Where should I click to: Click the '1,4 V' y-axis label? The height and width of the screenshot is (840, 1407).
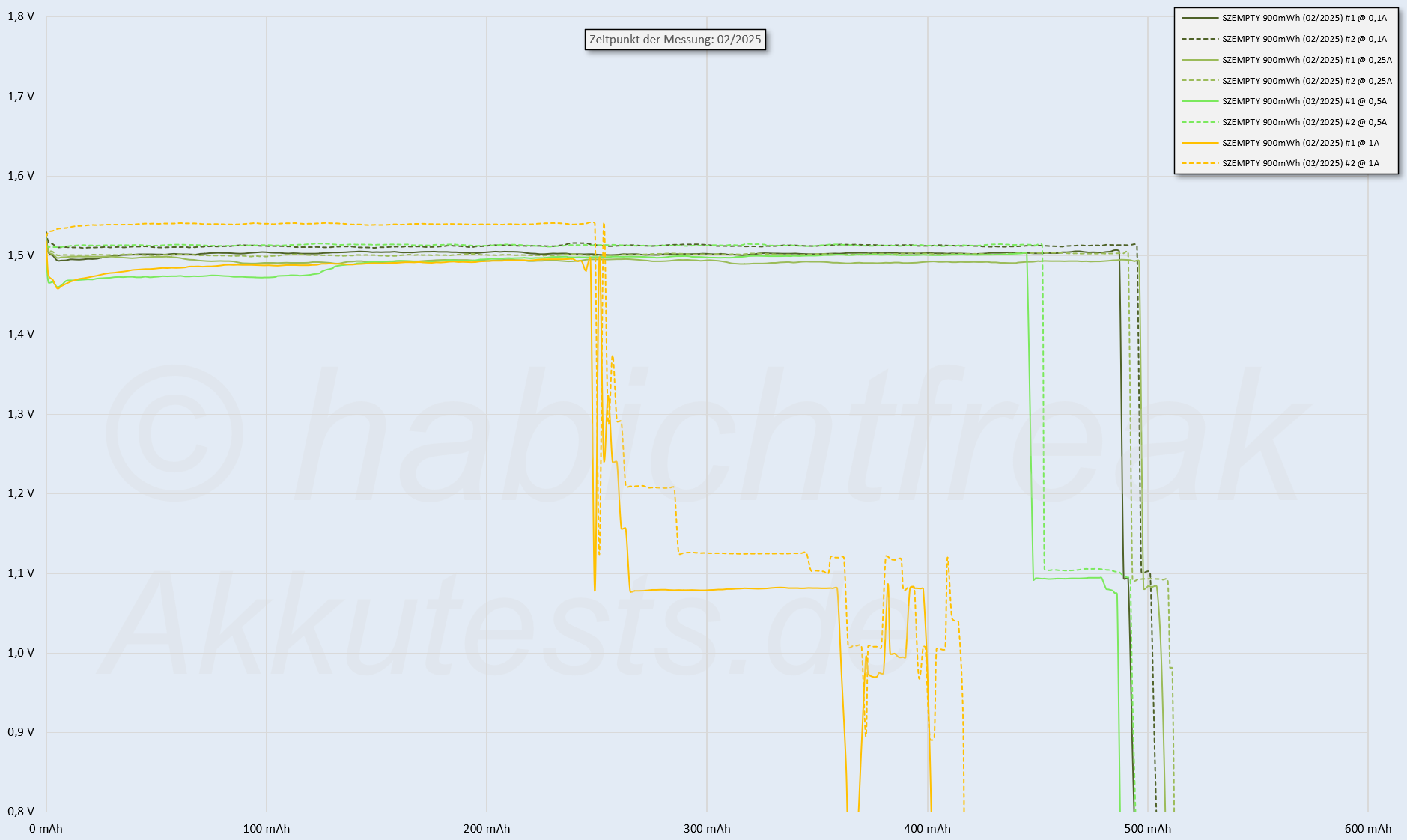pyautogui.click(x=21, y=335)
